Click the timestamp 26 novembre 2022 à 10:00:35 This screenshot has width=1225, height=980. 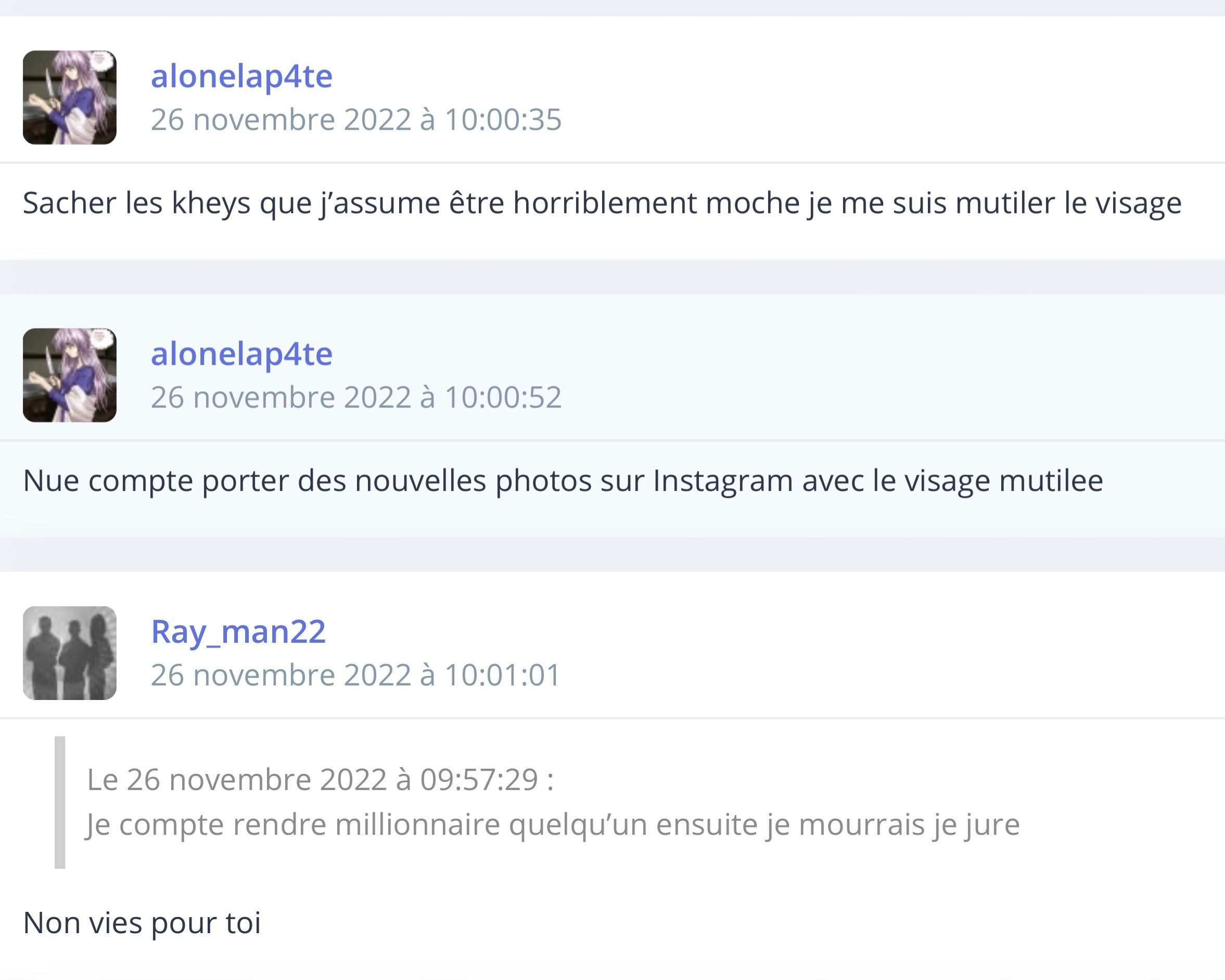(356, 120)
